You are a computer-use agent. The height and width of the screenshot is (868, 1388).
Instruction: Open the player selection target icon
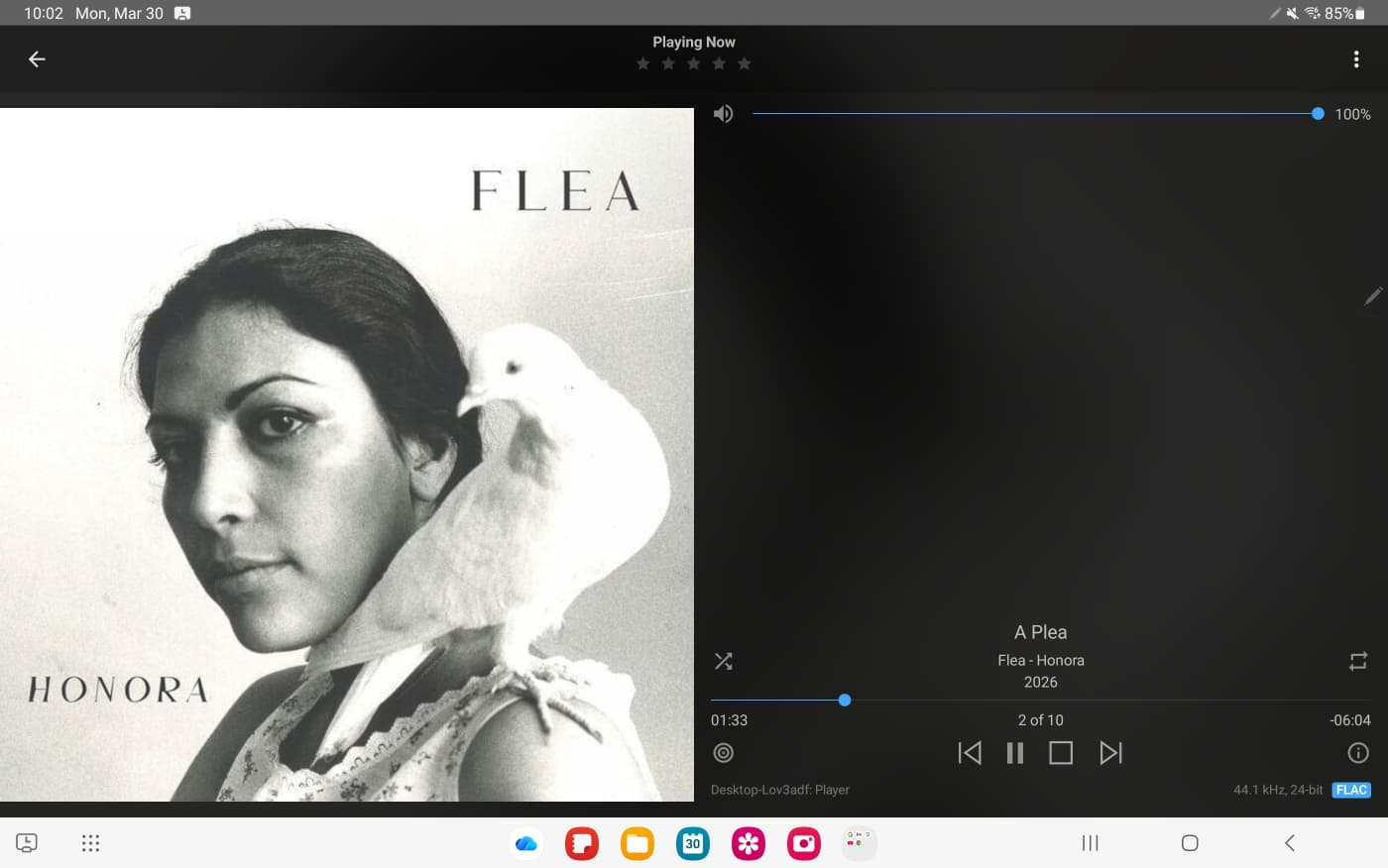[x=724, y=753]
